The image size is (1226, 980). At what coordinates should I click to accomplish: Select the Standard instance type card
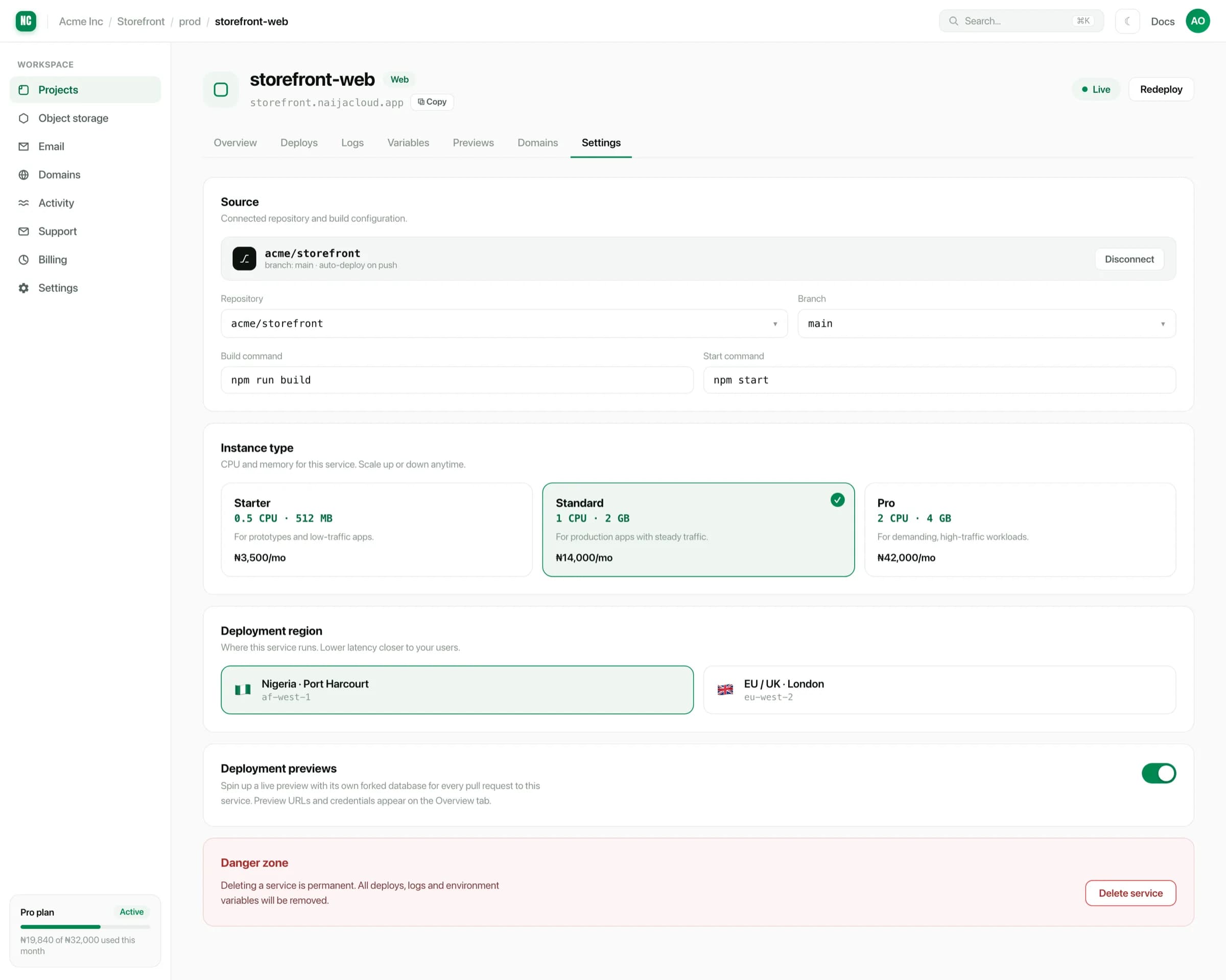pos(698,529)
